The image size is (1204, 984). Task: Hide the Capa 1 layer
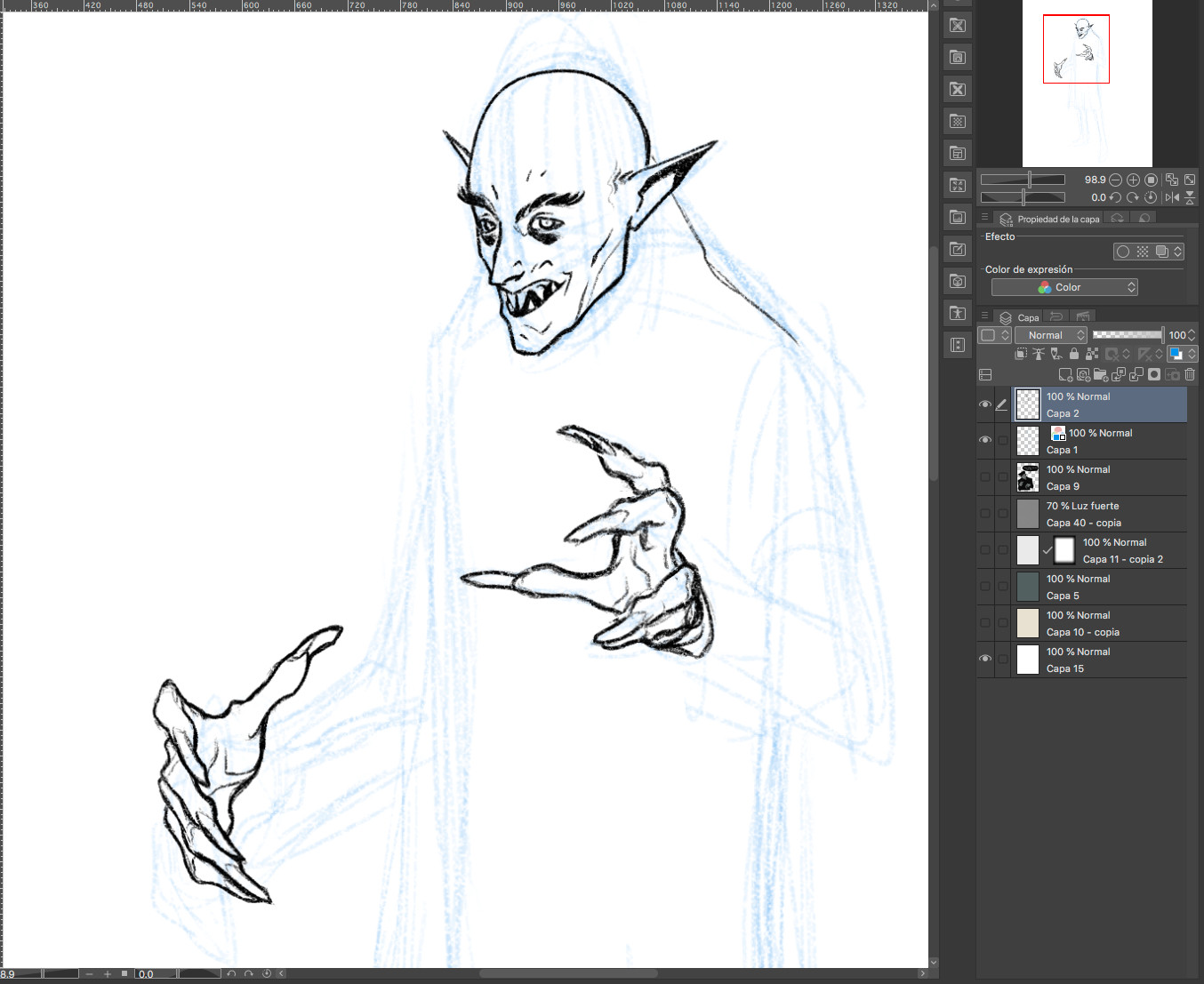point(985,440)
